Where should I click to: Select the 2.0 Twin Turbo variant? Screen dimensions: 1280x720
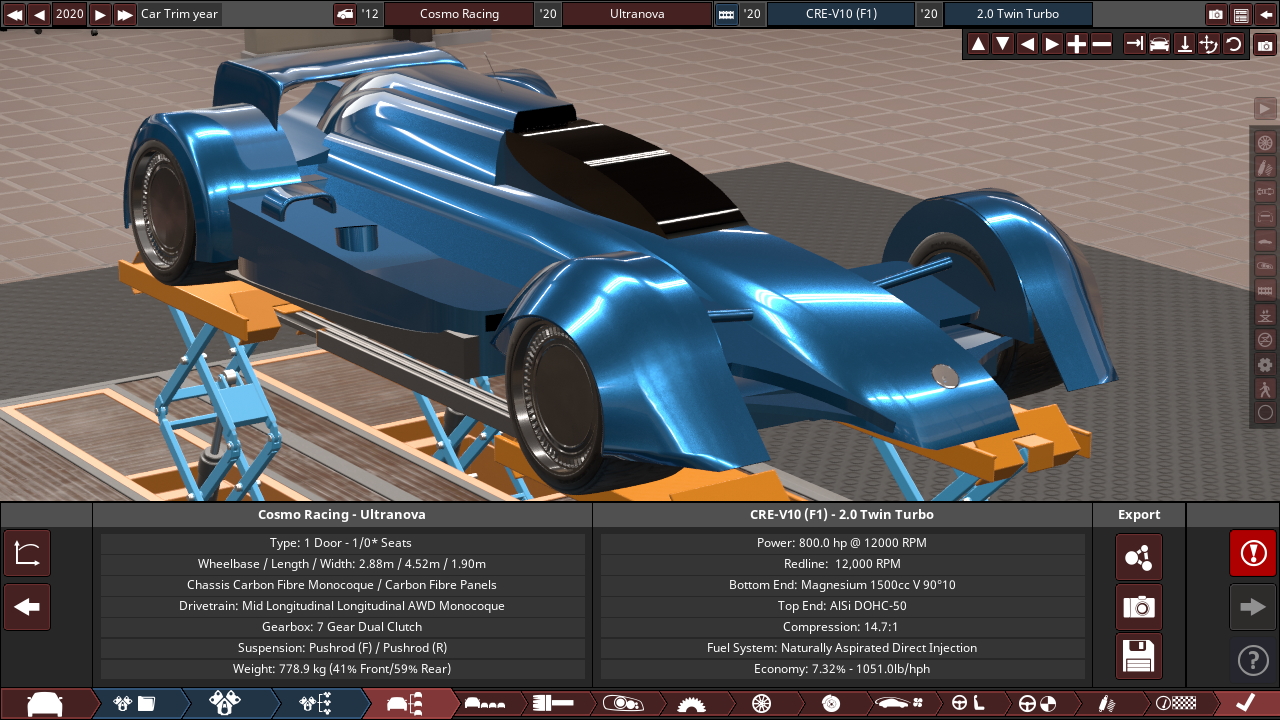1018,14
